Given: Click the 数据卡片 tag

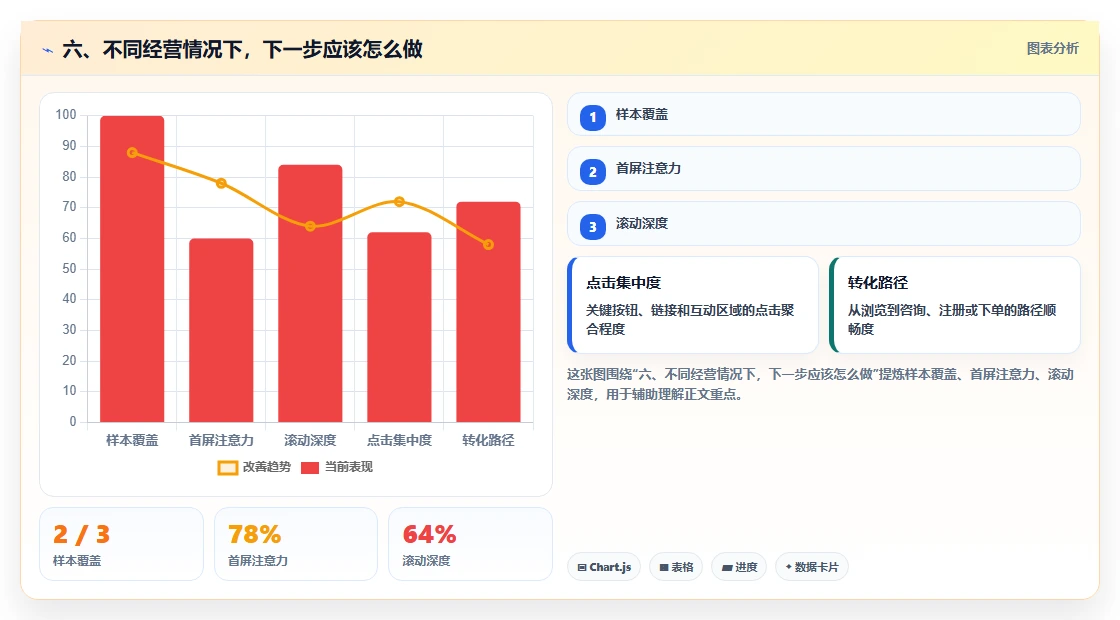Looking at the screenshot, I should [x=811, y=567].
